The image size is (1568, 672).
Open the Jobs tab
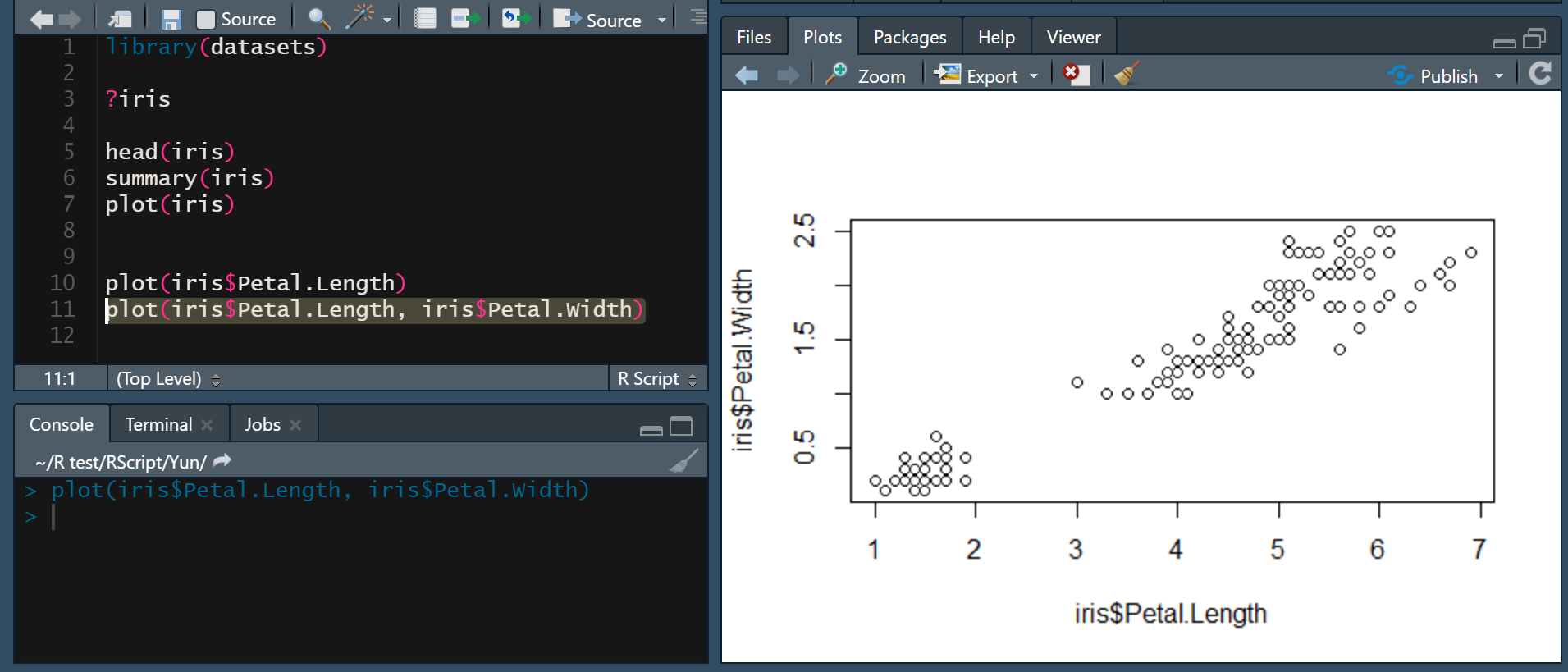click(x=262, y=424)
